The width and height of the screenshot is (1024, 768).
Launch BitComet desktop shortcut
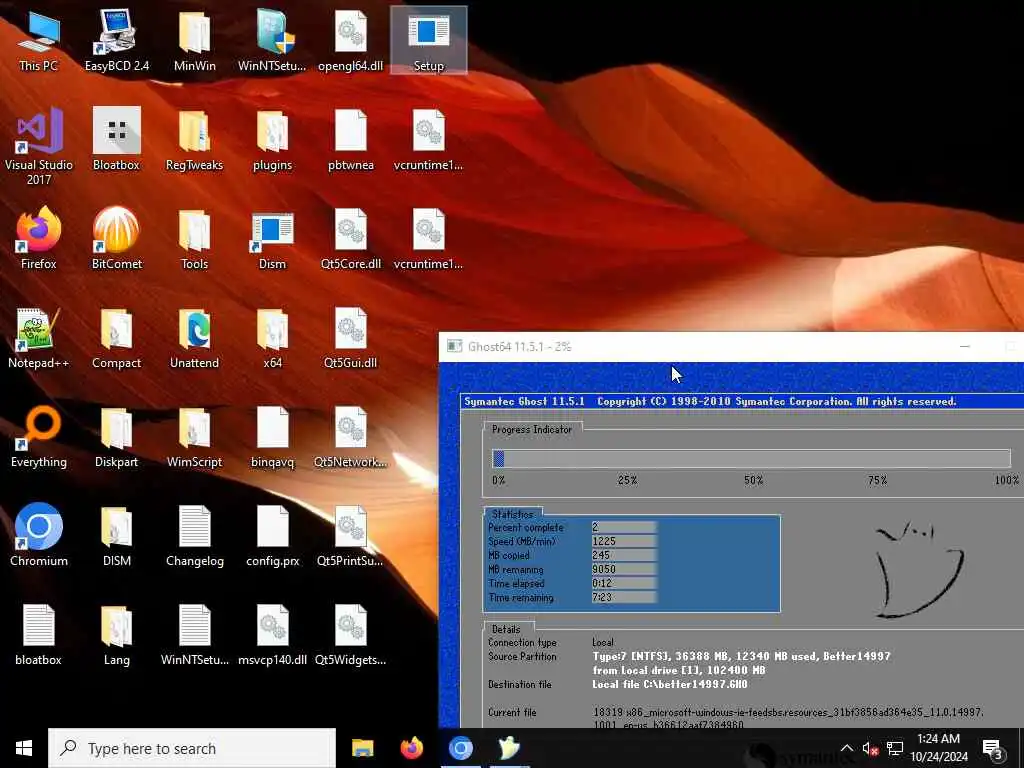[x=117, y=238]
